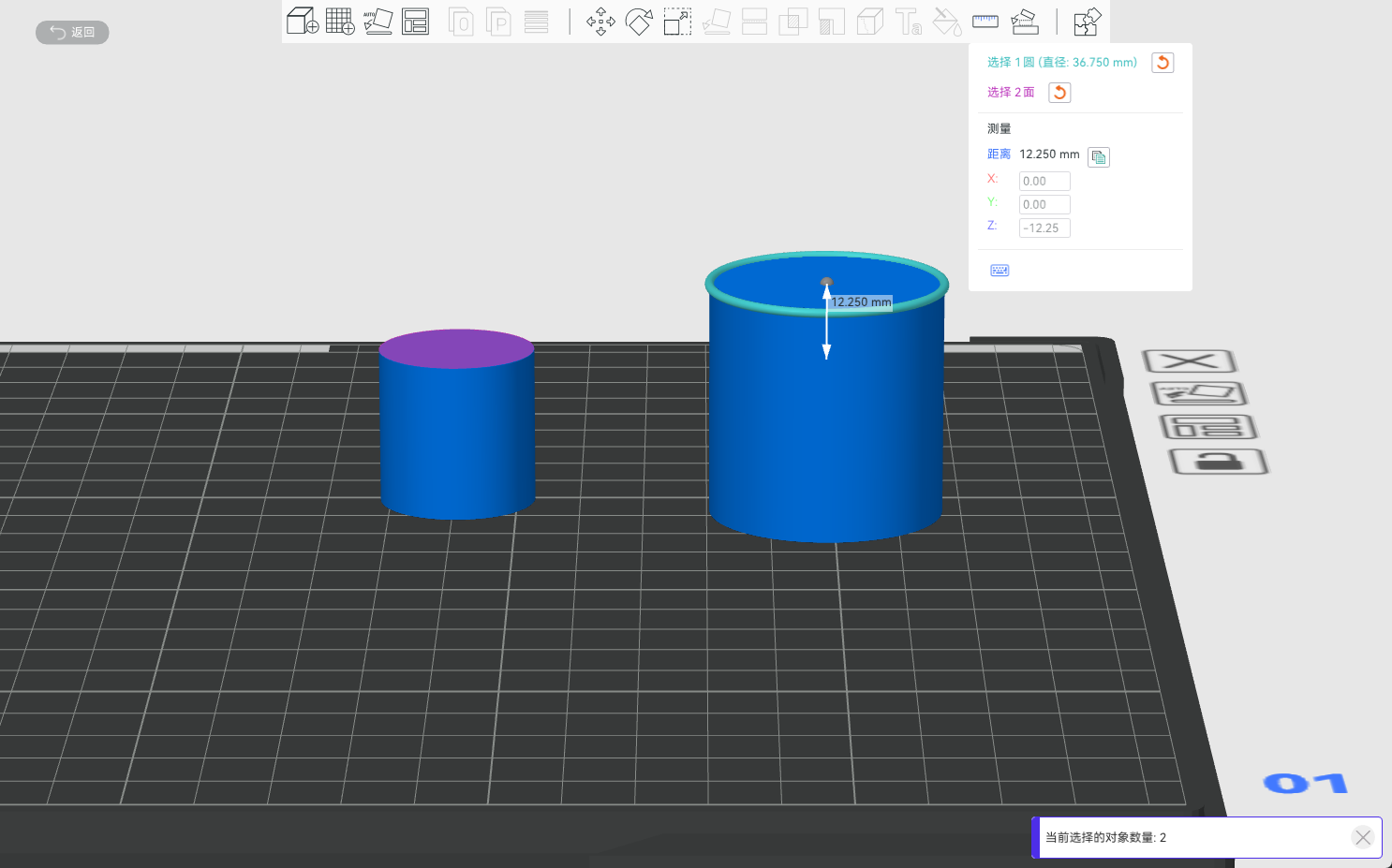Reset selection 2 face feature
The height and width of the screenshot is (868, 1392).
pos(1059,93)
